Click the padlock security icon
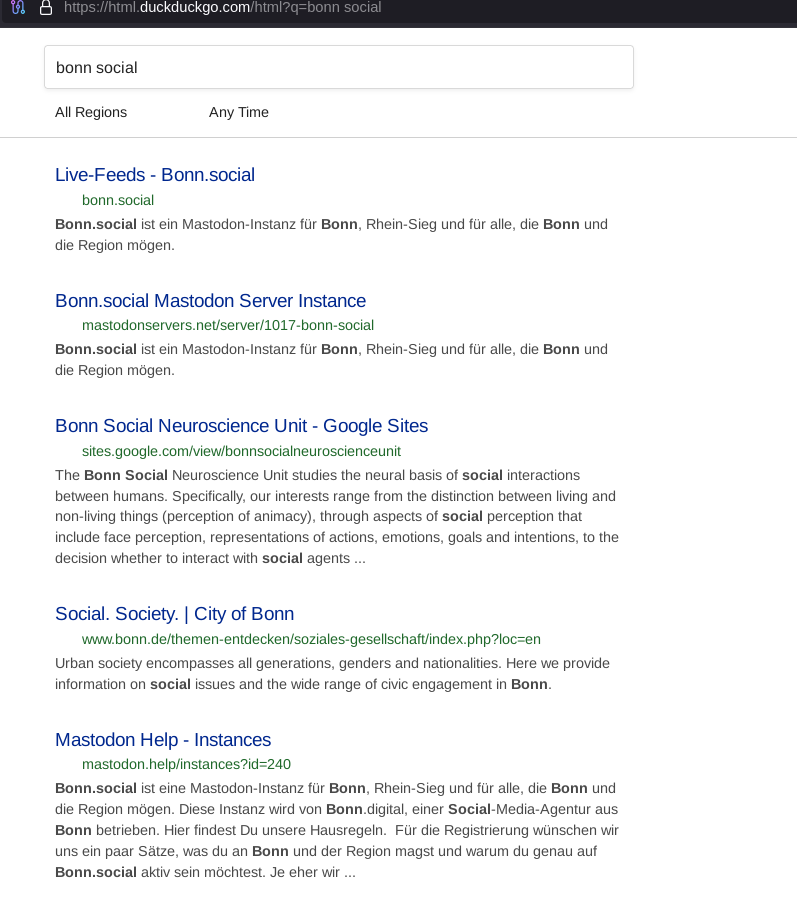The height and width of the screenshot is (898, 797). 45,7
